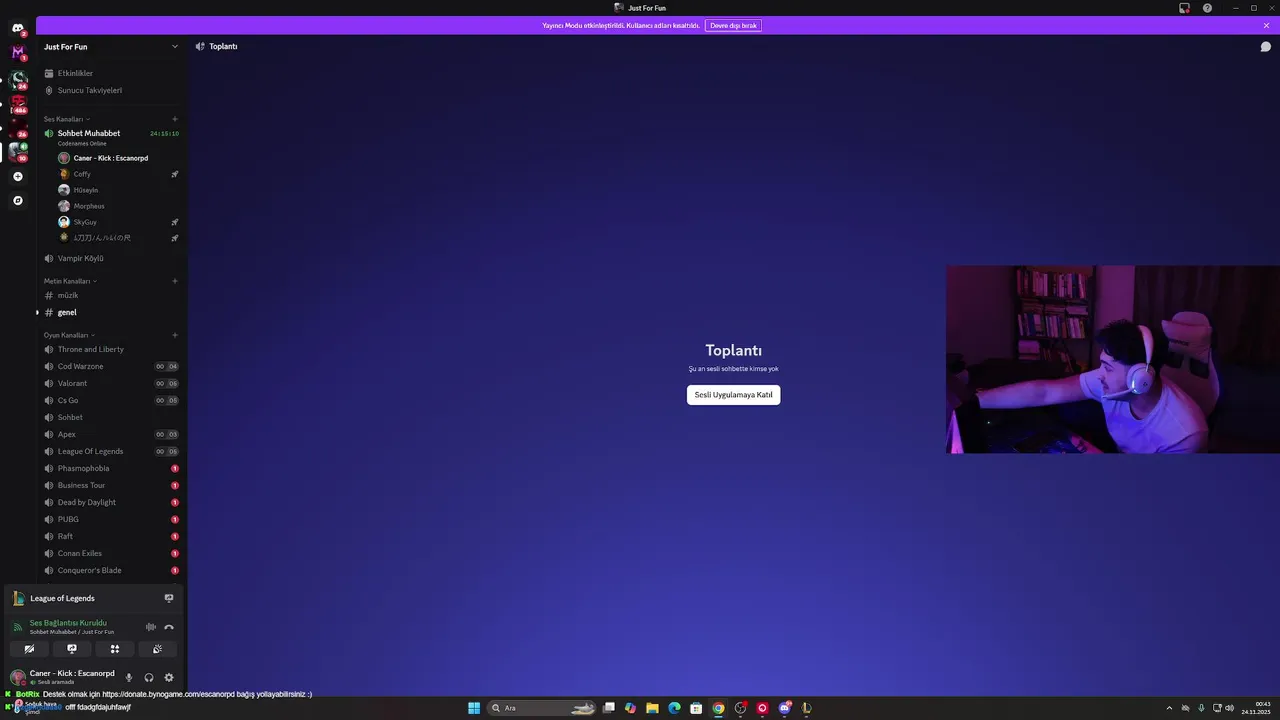Open activities launcher button
Viewport: 1280px width, 720px height.
pyautogui.click(x=115, y=649)
